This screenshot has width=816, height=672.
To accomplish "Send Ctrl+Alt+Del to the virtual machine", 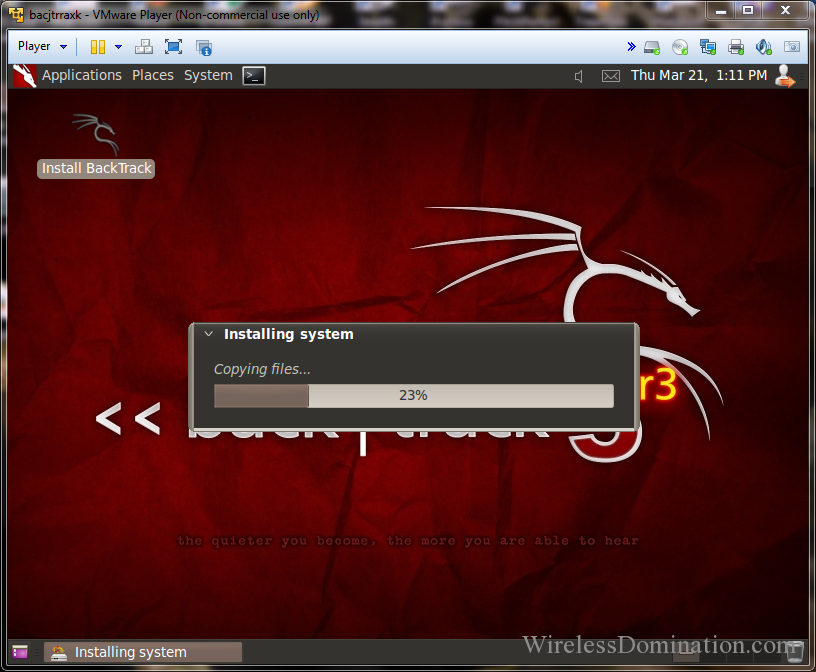I will (144, 47).
